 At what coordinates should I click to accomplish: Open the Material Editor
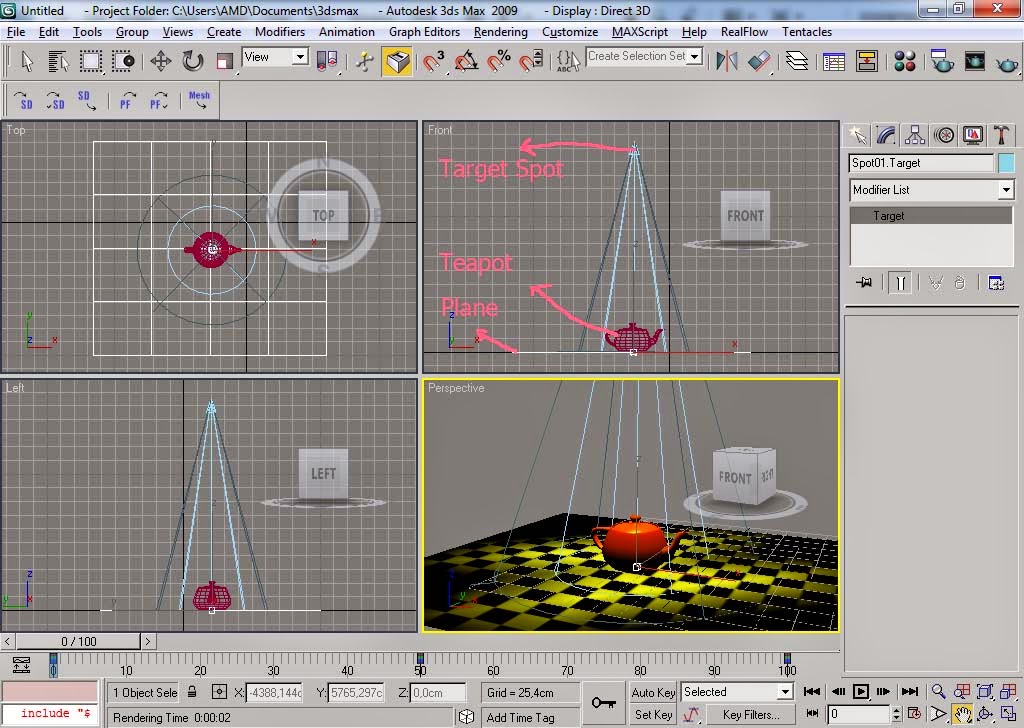tap(904, 62)
